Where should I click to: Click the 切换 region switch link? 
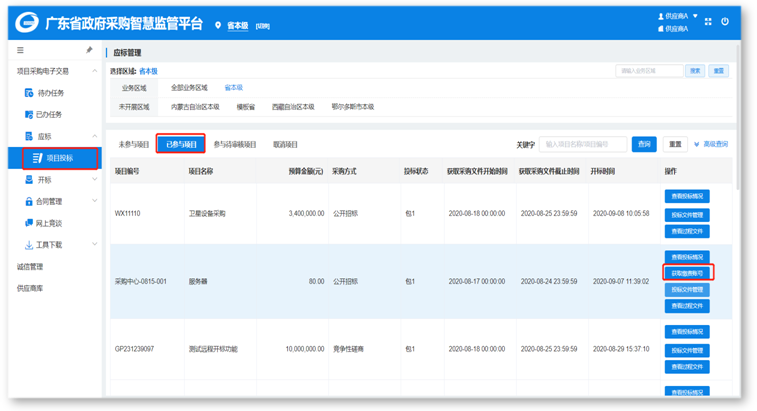(x=263, y=26)
